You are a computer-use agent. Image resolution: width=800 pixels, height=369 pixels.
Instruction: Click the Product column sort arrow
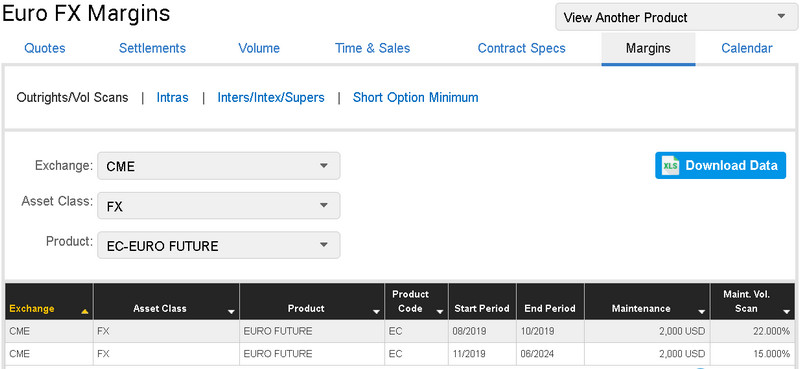click(x=377, y=311)
